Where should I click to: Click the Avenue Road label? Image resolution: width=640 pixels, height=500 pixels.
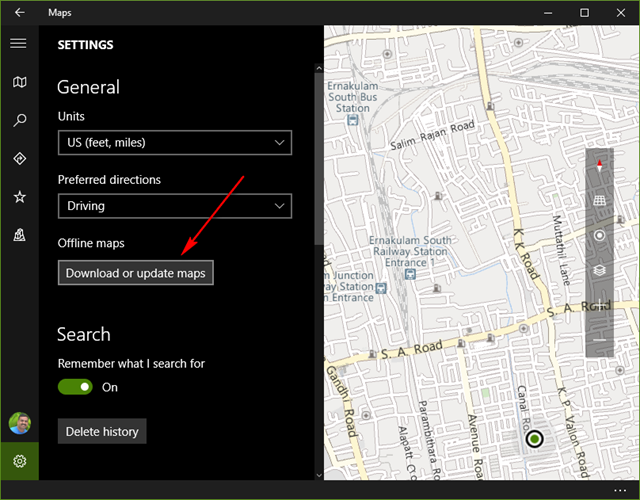pos(476,446)
